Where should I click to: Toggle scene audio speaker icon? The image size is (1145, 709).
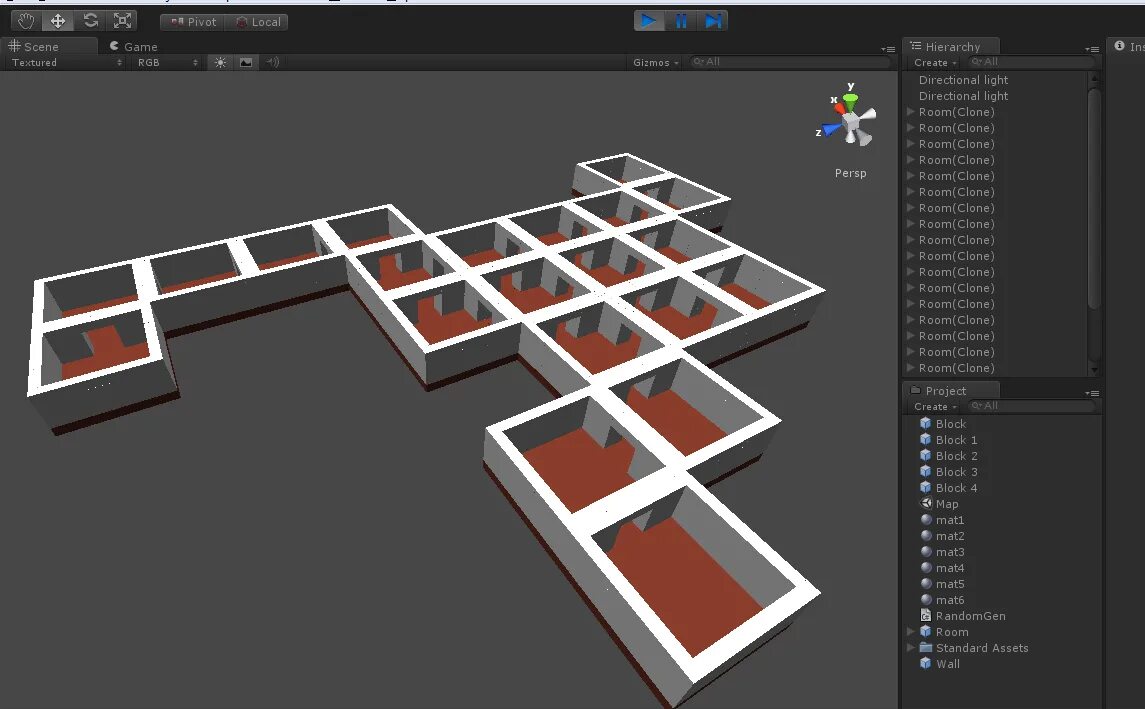(x=272, y=63)
